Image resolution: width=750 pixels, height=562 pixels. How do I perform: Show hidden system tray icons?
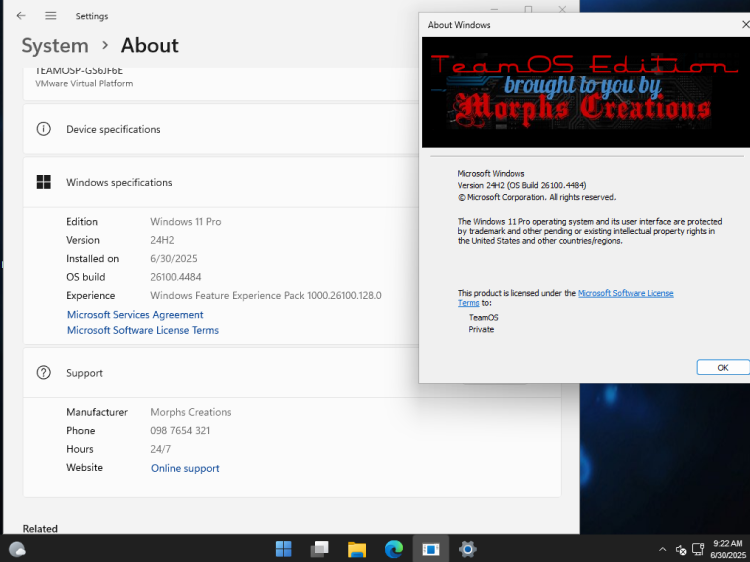(662, 550)
